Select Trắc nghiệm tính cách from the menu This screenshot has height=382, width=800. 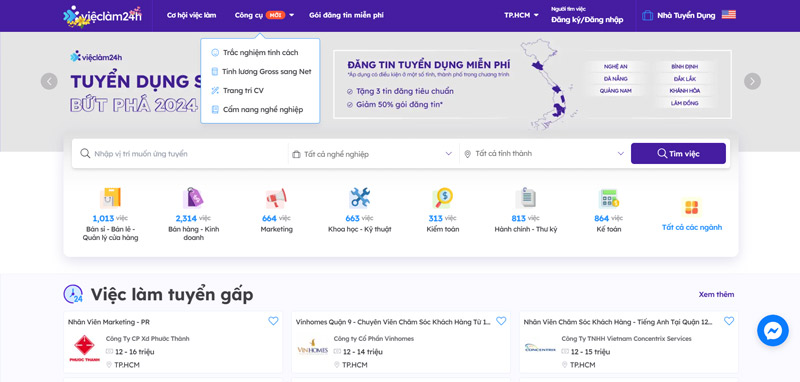coord(261,53)
